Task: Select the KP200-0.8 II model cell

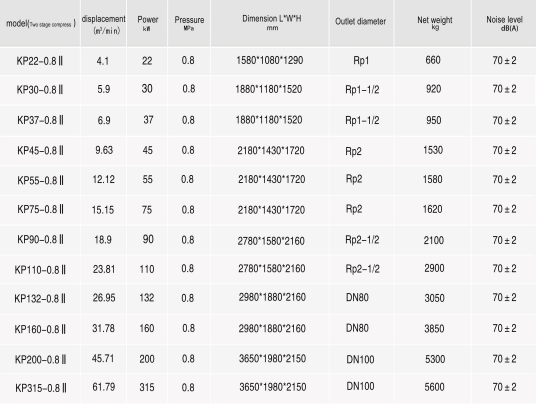Action: pos(40,360)
